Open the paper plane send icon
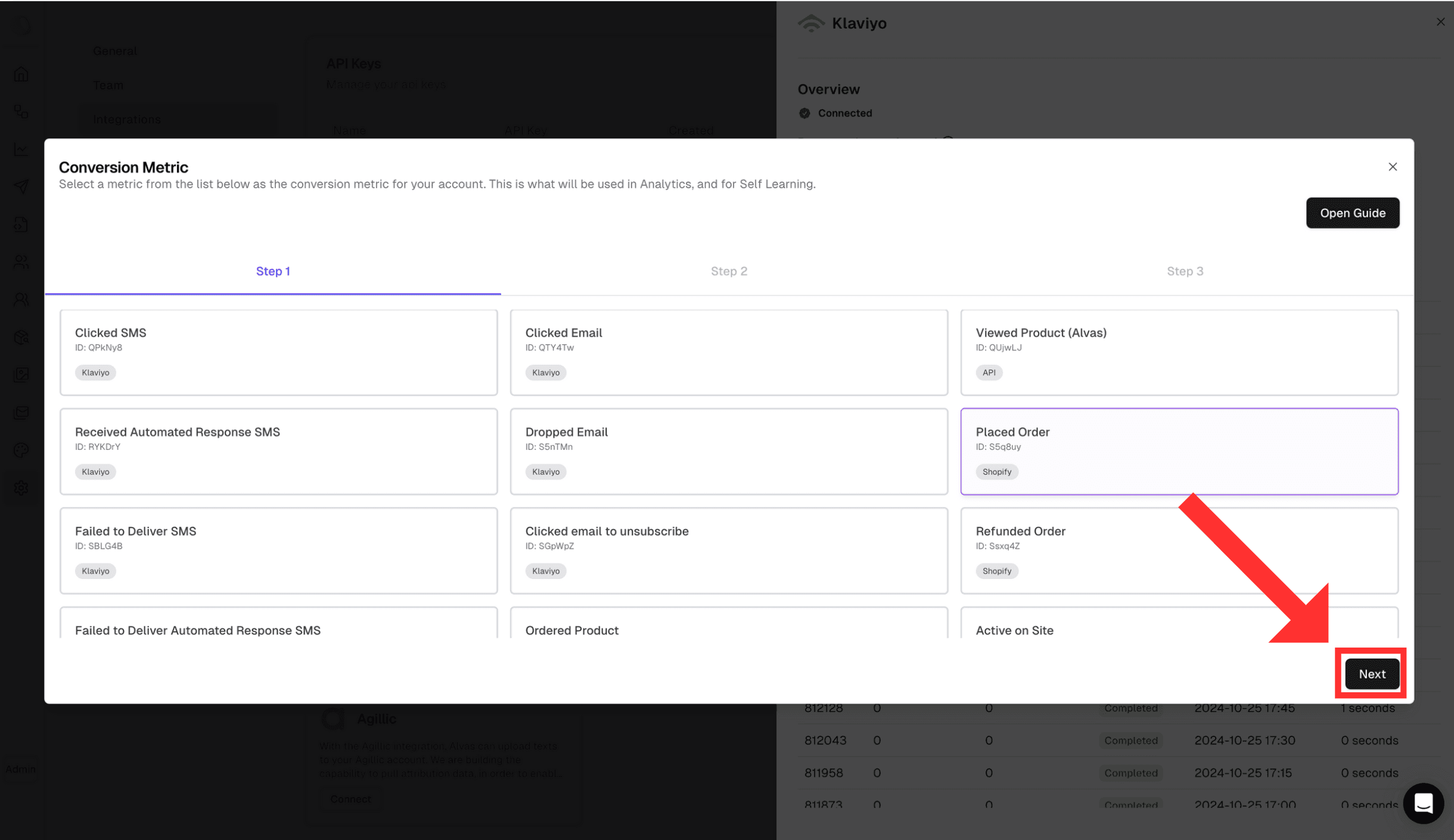The height and width of the screenshot is (840, 1454). coord(21,186)
